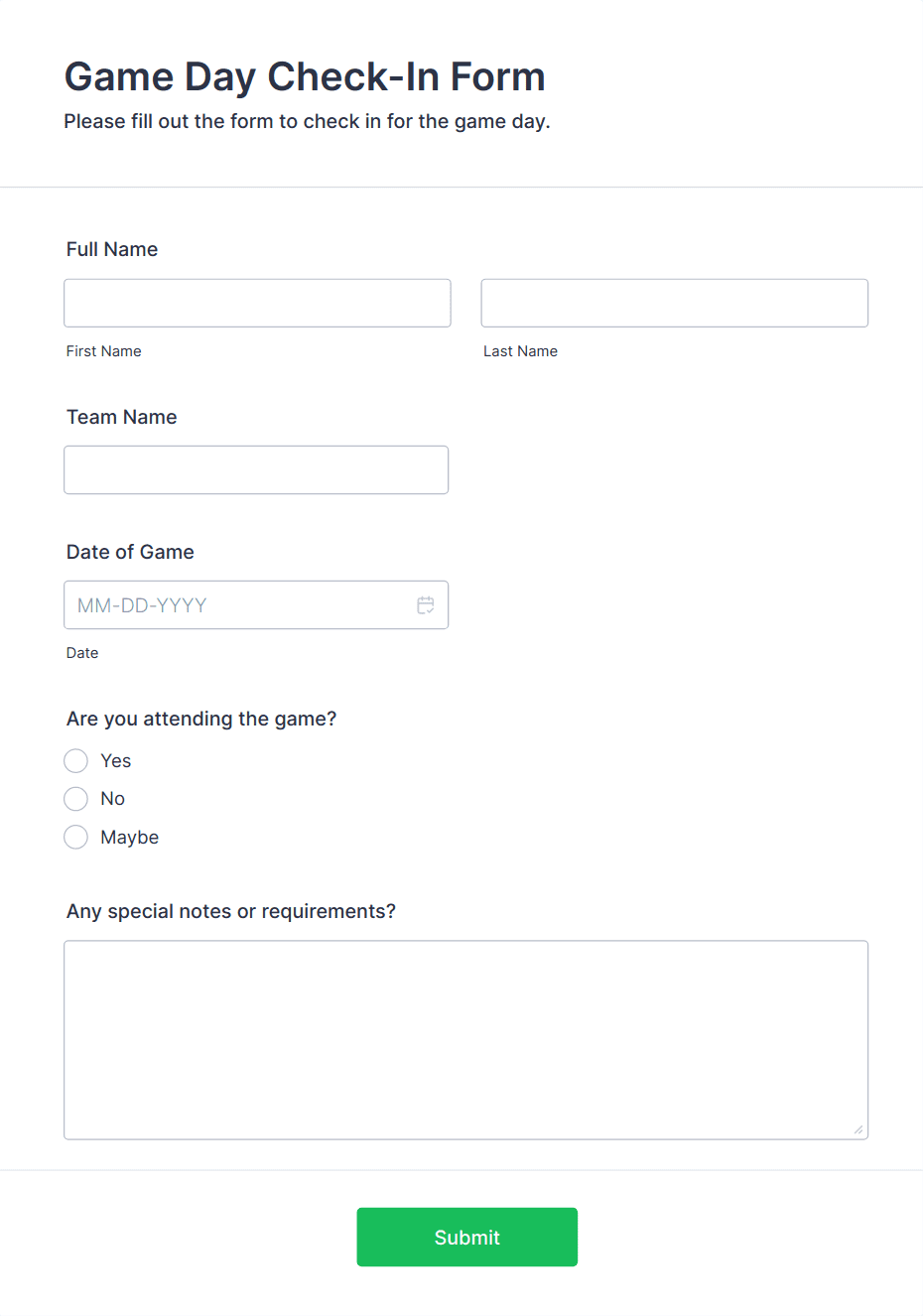Focus the Last Name input box

click(x=674, y=303)
